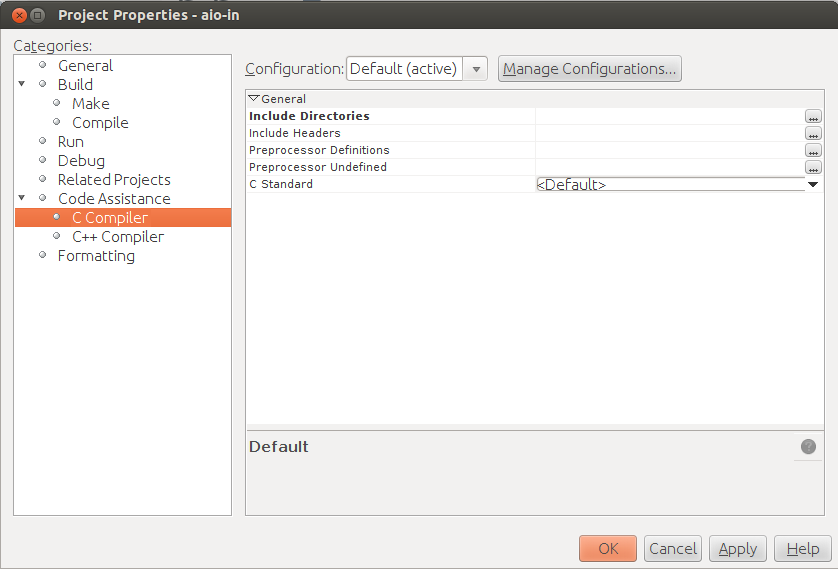Click the Apply button

[x=737, y=549]
